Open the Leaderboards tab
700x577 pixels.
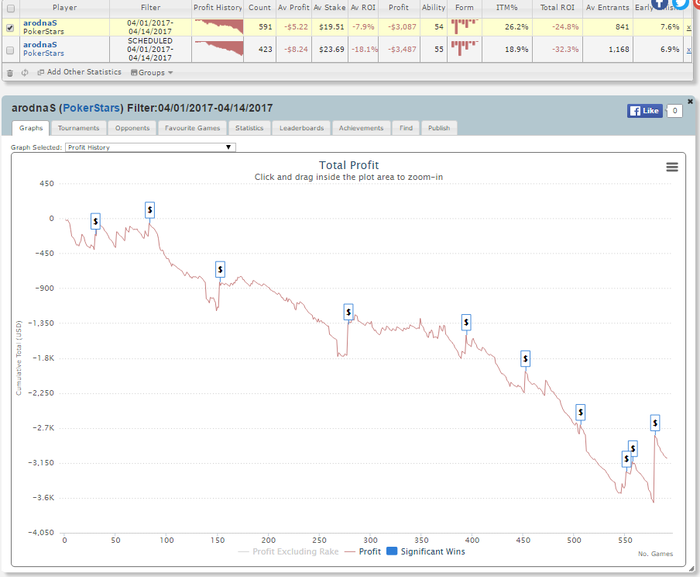pyautogui.click(x=301, y=128)
